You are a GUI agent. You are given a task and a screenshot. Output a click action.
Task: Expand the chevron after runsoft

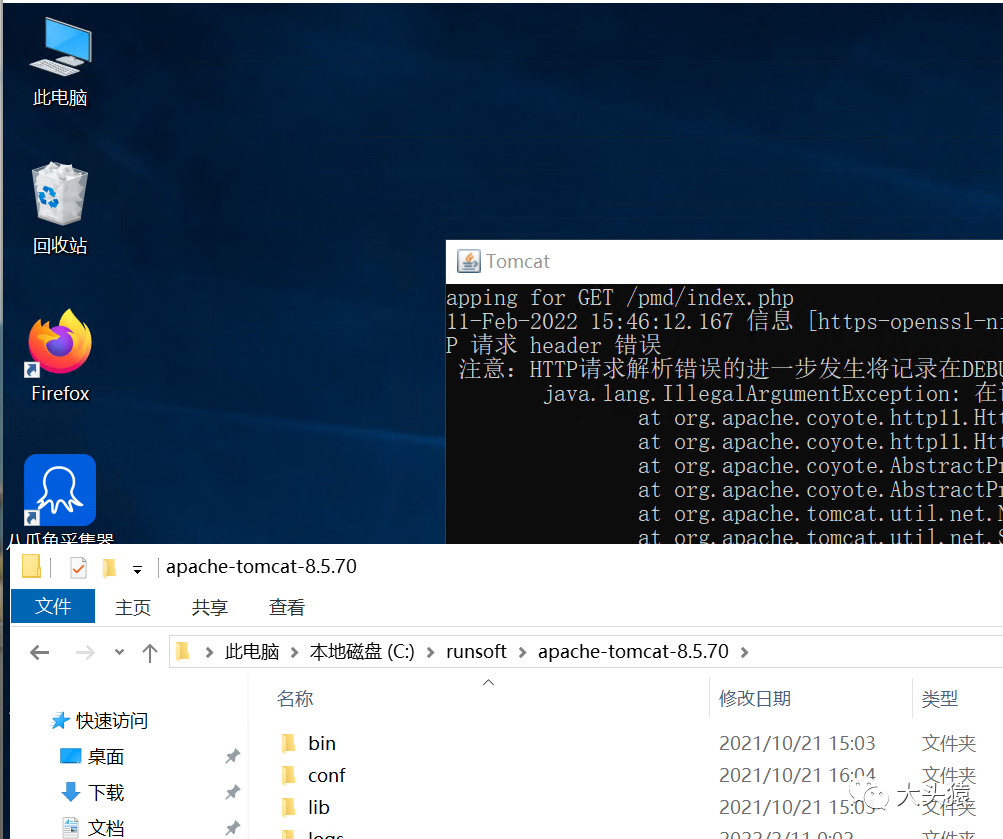click(523, 652)
